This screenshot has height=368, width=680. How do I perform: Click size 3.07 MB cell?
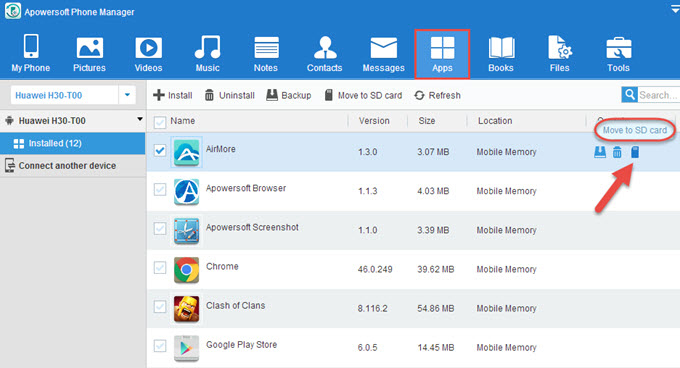433,152
